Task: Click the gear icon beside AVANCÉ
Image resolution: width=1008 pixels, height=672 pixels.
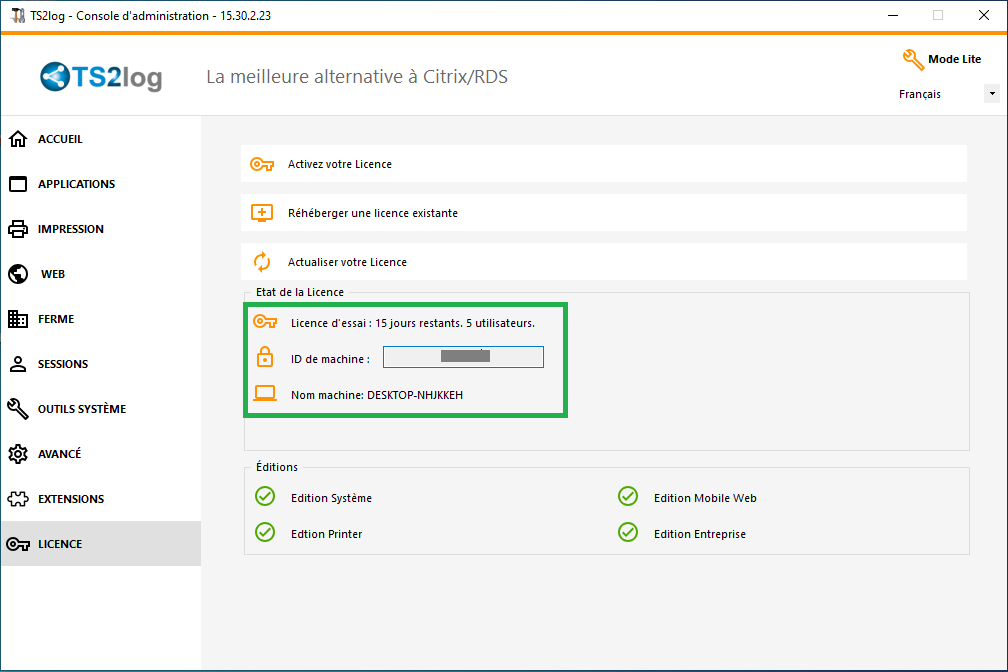Action: [x=18, y=454]
